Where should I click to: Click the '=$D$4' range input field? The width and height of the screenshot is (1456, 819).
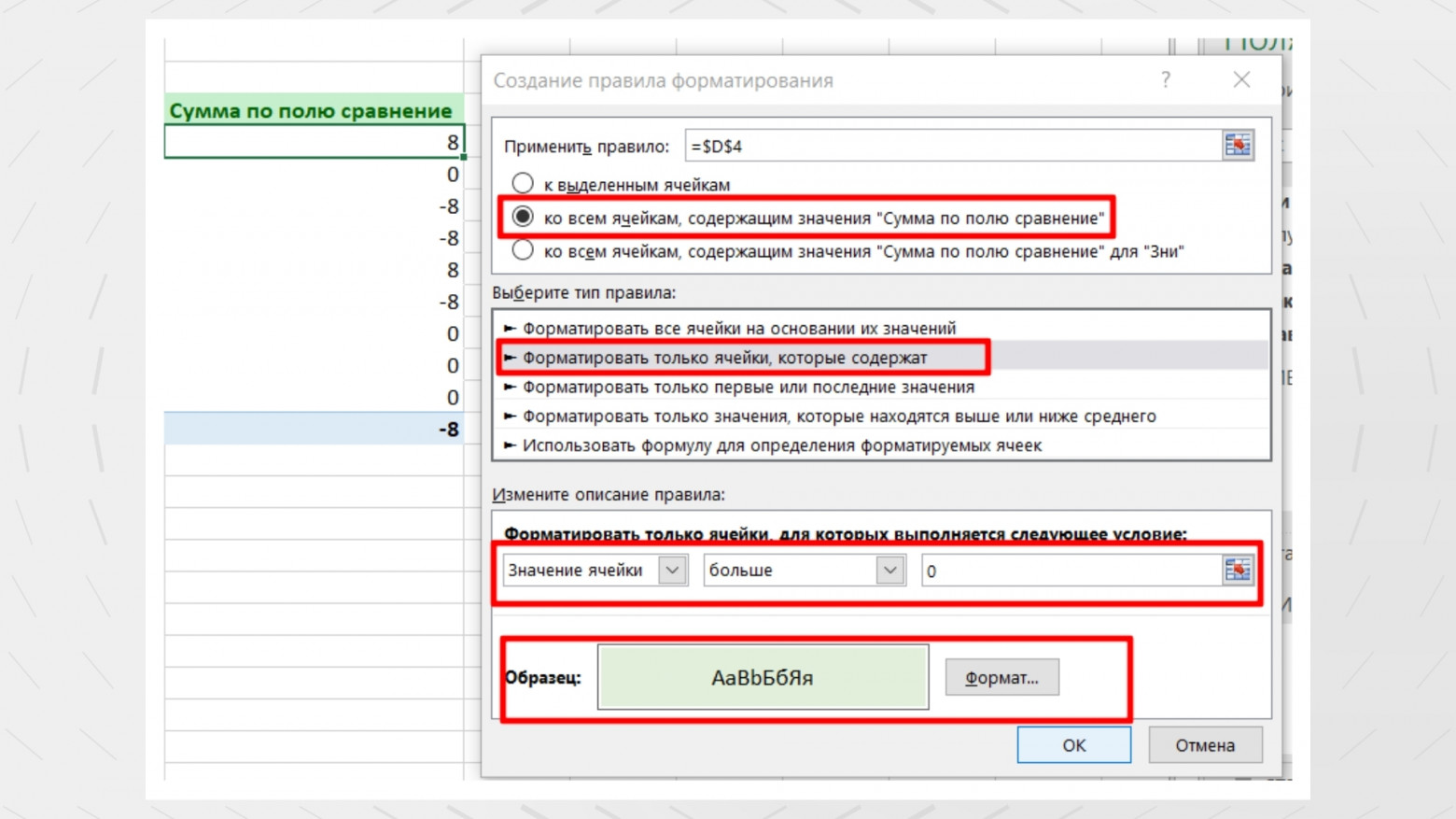(953, 146)
